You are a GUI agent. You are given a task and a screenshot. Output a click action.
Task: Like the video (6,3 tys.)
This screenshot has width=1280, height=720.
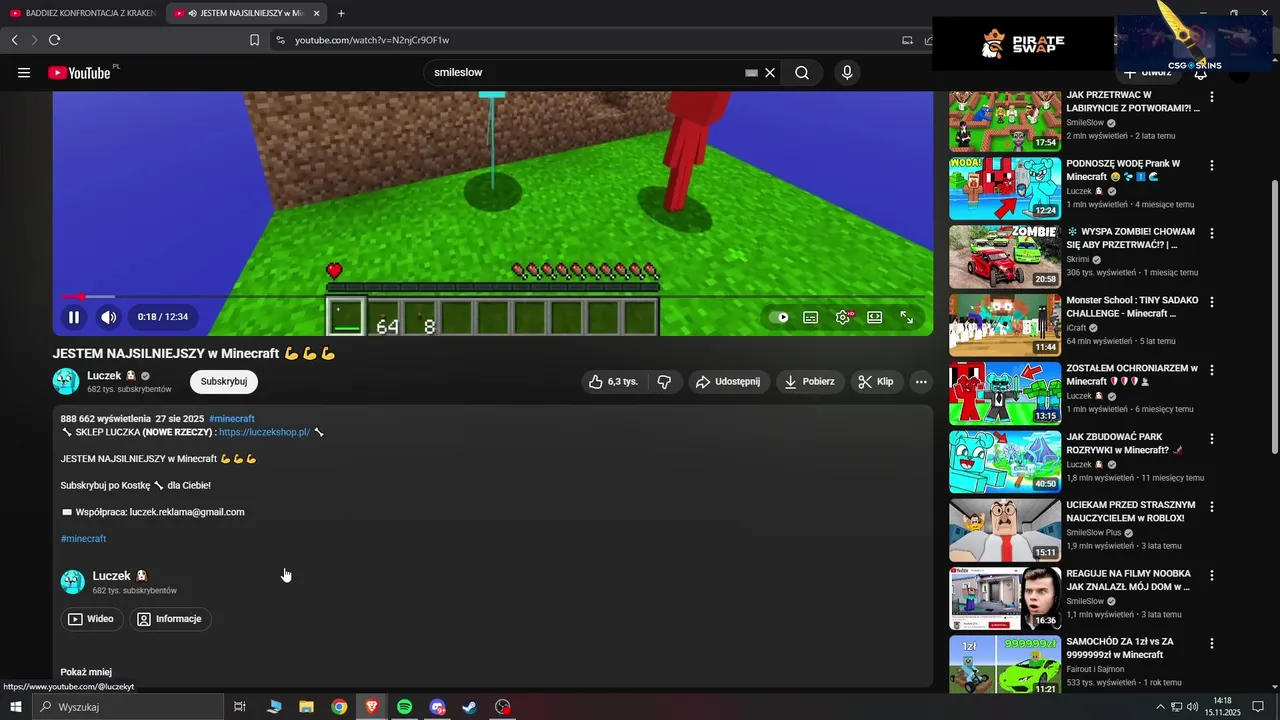[x=613, y=381]
